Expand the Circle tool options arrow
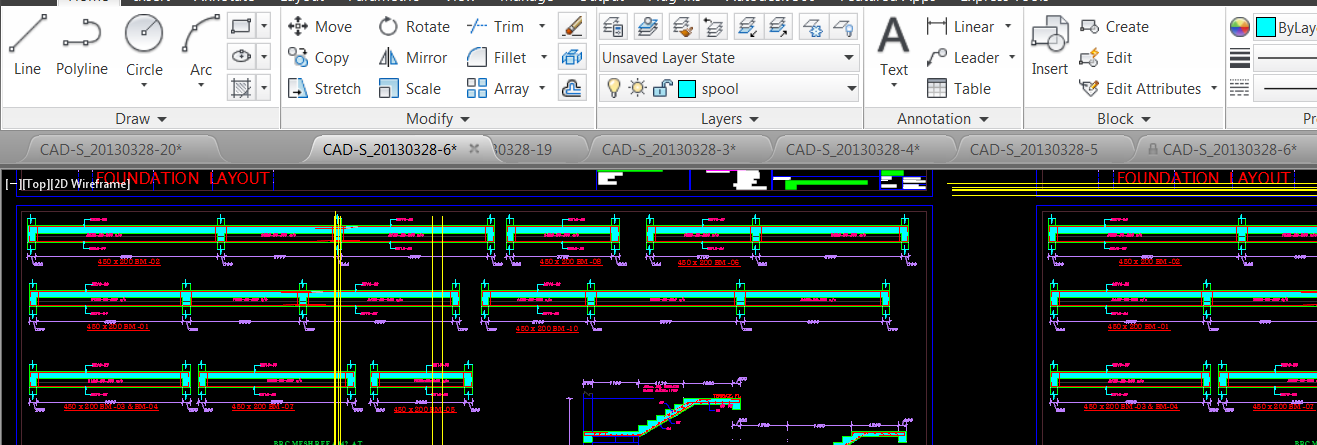Image resolution: width=1317 pixels, height=445 pixels. point(144,86)
